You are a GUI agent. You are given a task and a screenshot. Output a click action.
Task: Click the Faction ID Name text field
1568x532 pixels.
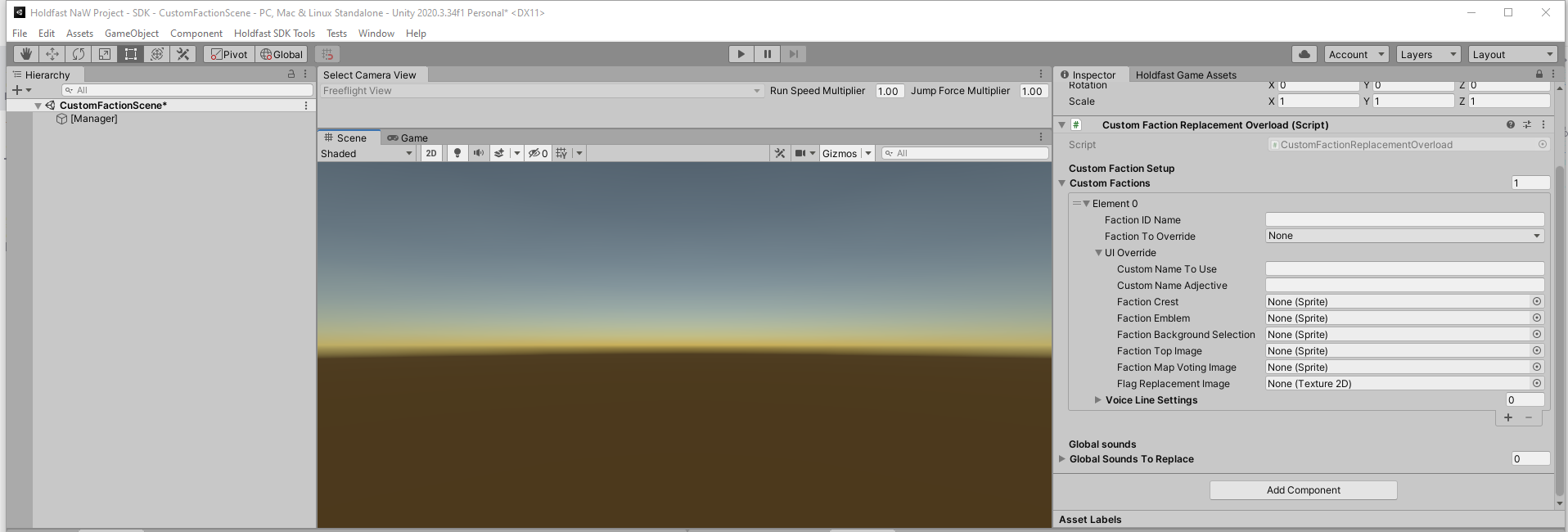[x=1404, y=219]
